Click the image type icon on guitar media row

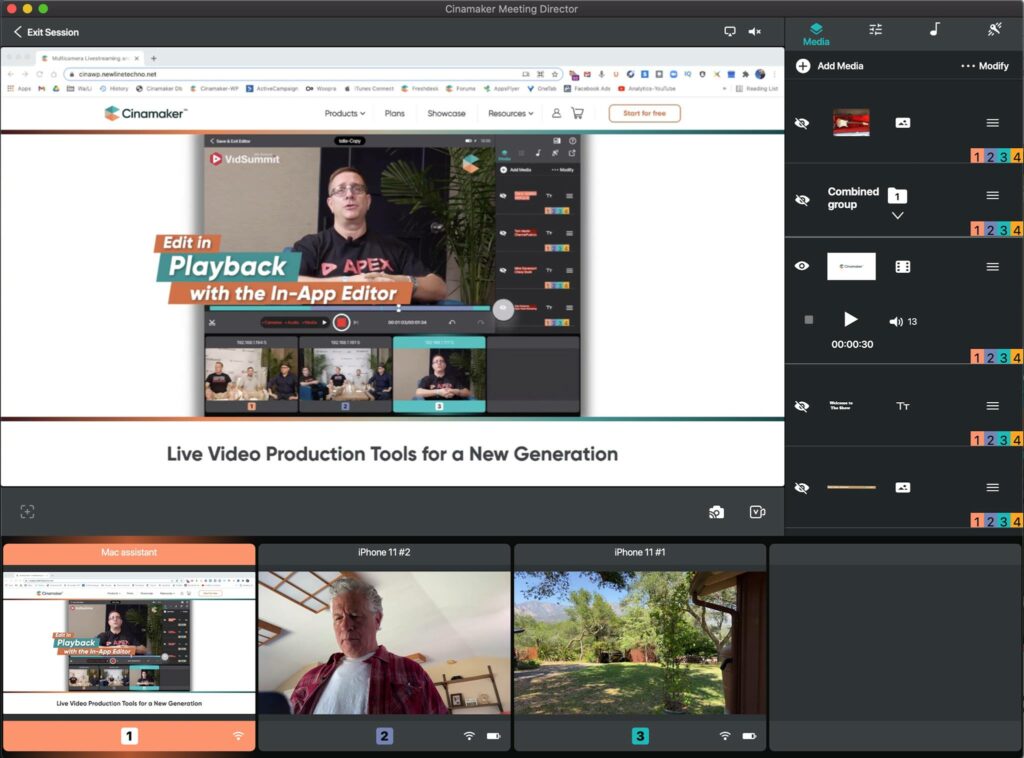pos(903,123)
